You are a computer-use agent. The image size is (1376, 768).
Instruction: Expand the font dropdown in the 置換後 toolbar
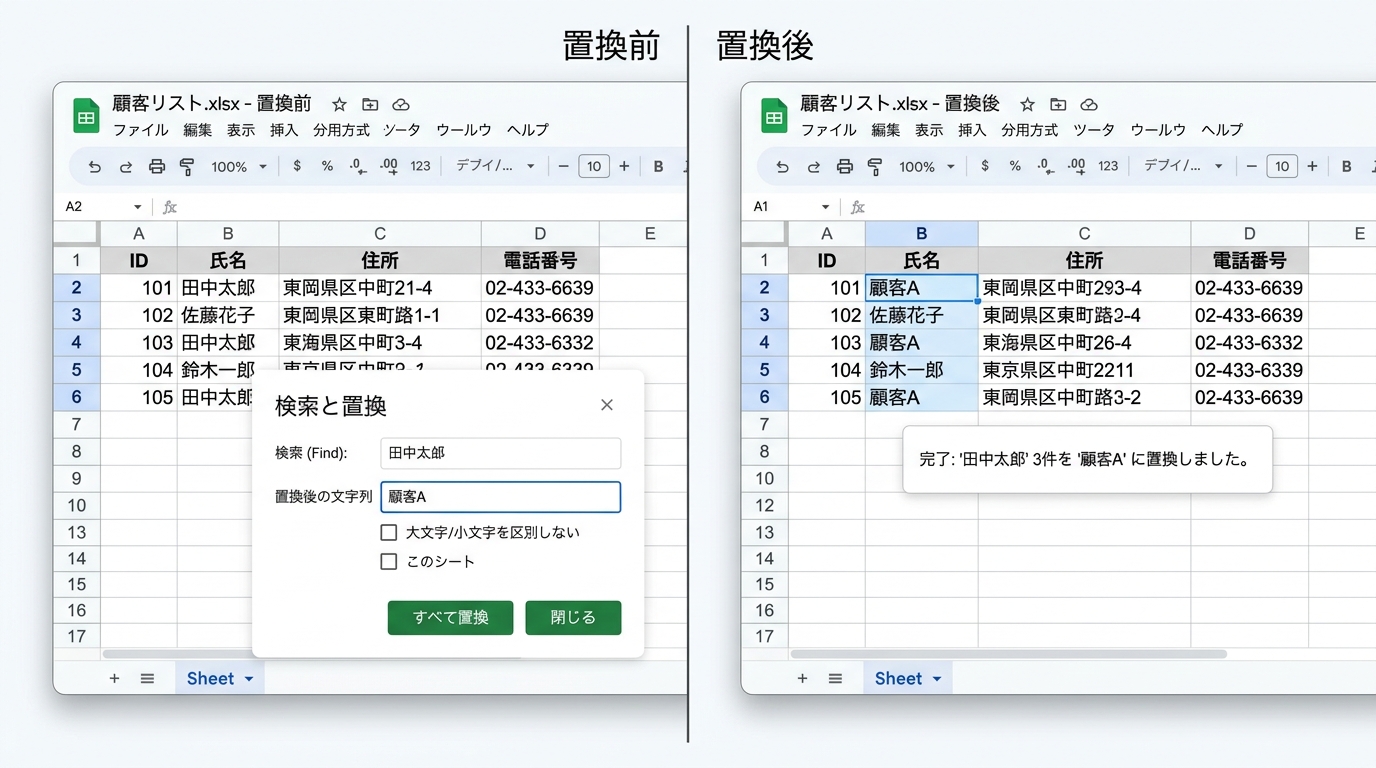tap(1183, 167)
